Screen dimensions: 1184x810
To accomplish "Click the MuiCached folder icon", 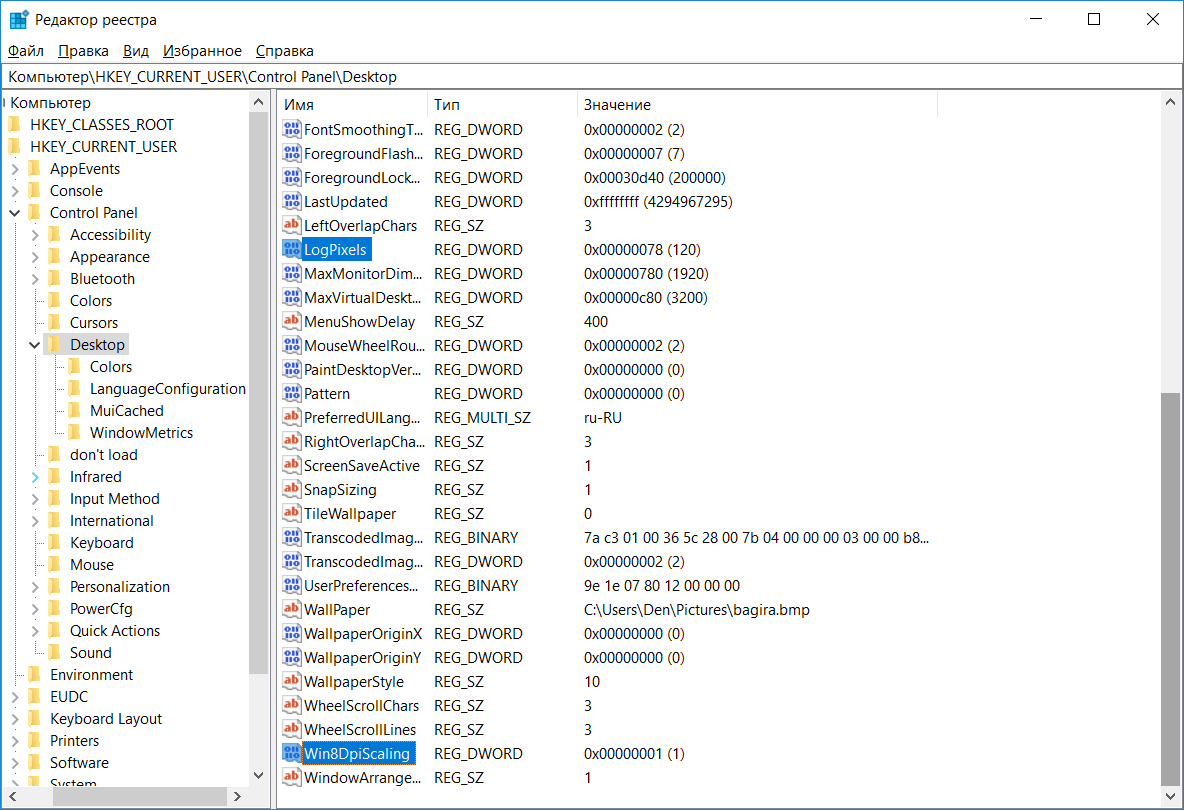I will (x=74, y=410).
